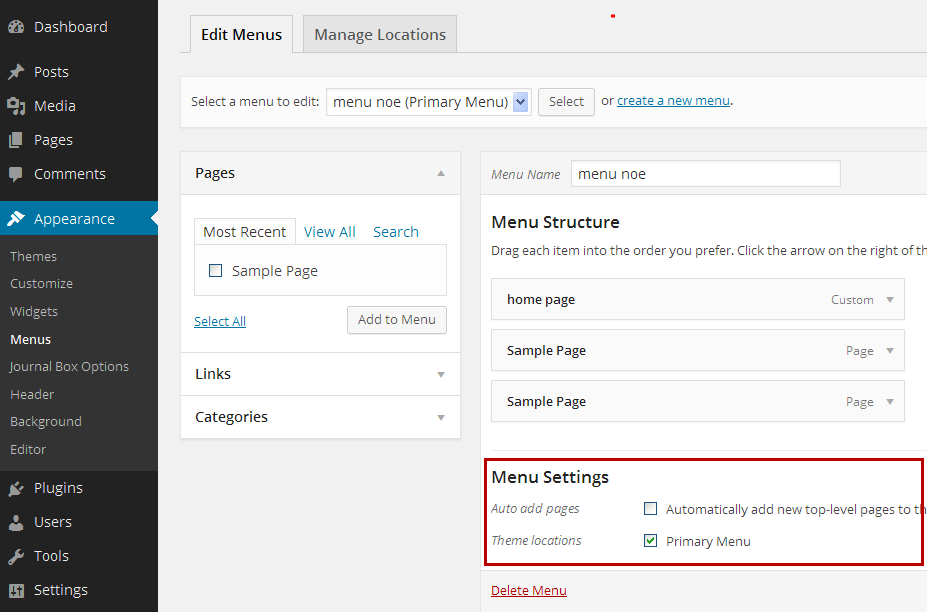Open Background submenu item
Image resolution: width=927 pixels, height=612 pixels.
point(46,422)
